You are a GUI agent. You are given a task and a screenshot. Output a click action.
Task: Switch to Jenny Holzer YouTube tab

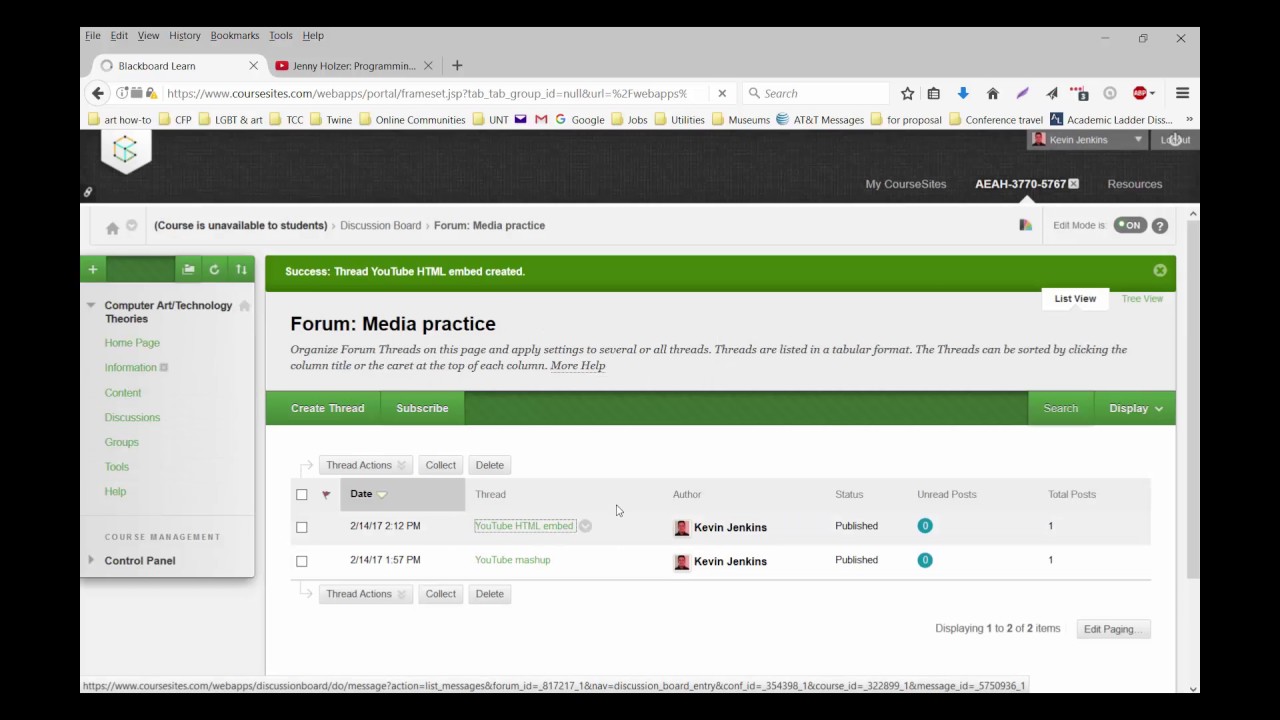355,66
